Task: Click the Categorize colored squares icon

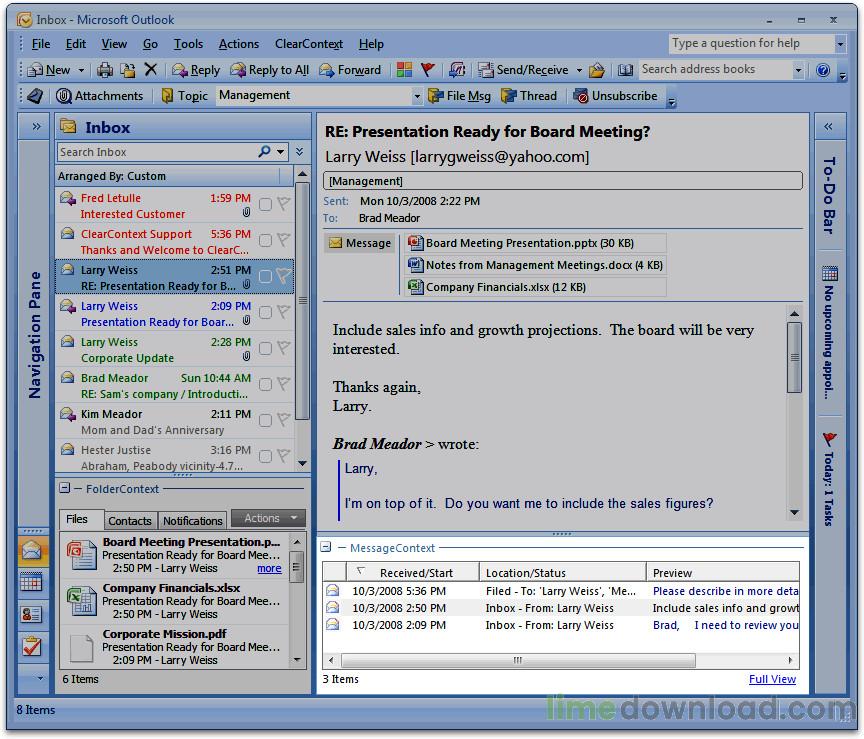Action: tap(404, 70)
